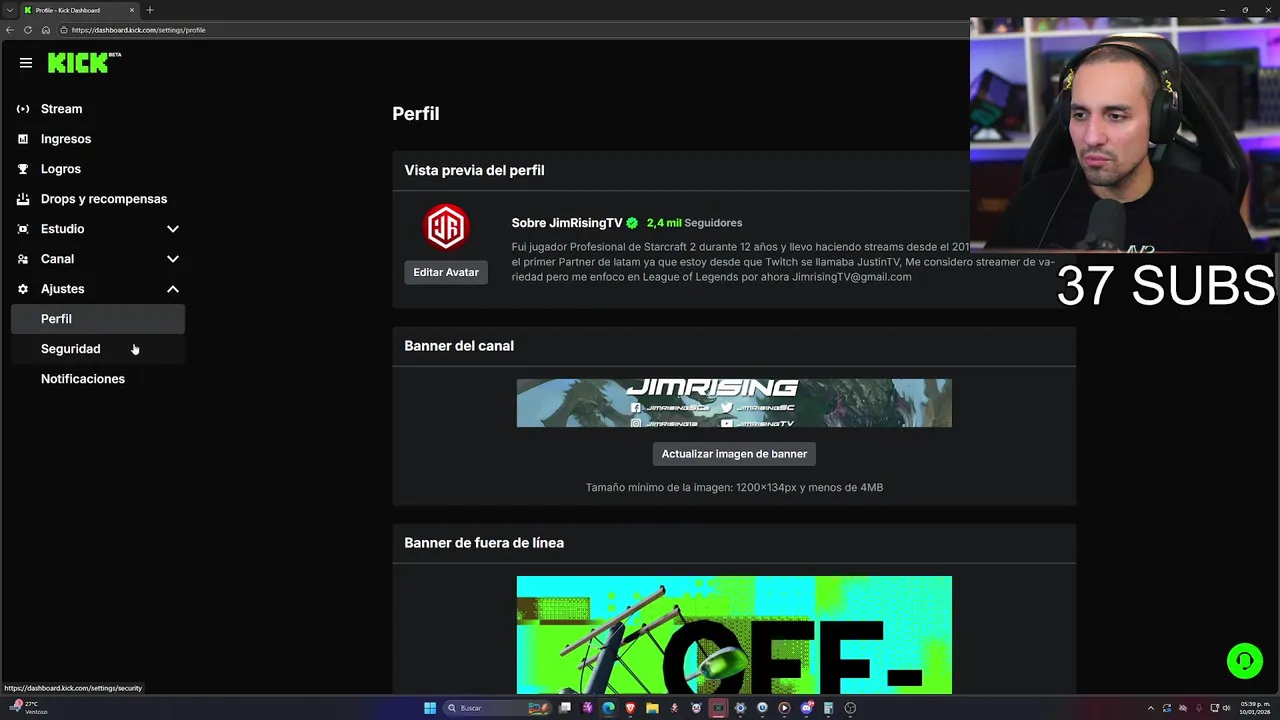This screenshot has height=720, width=1280.
Task: Click the Tamaño mínimo de la imagen note
Action: (734, 488)
